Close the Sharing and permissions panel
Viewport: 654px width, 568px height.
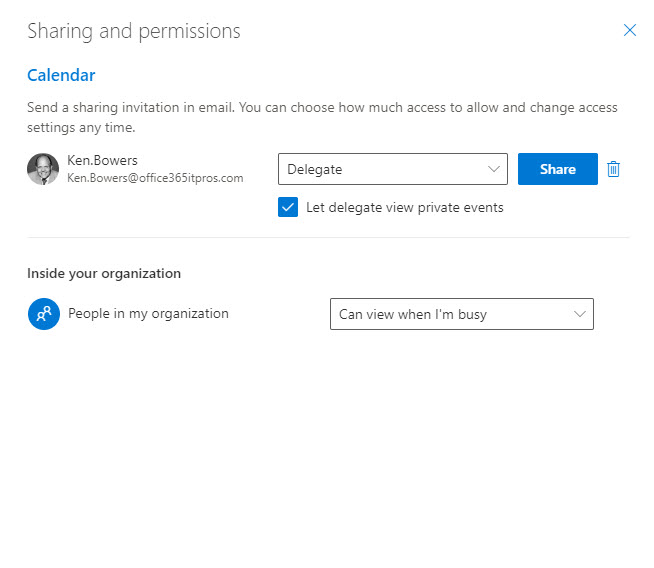click(x=629, y=30)
